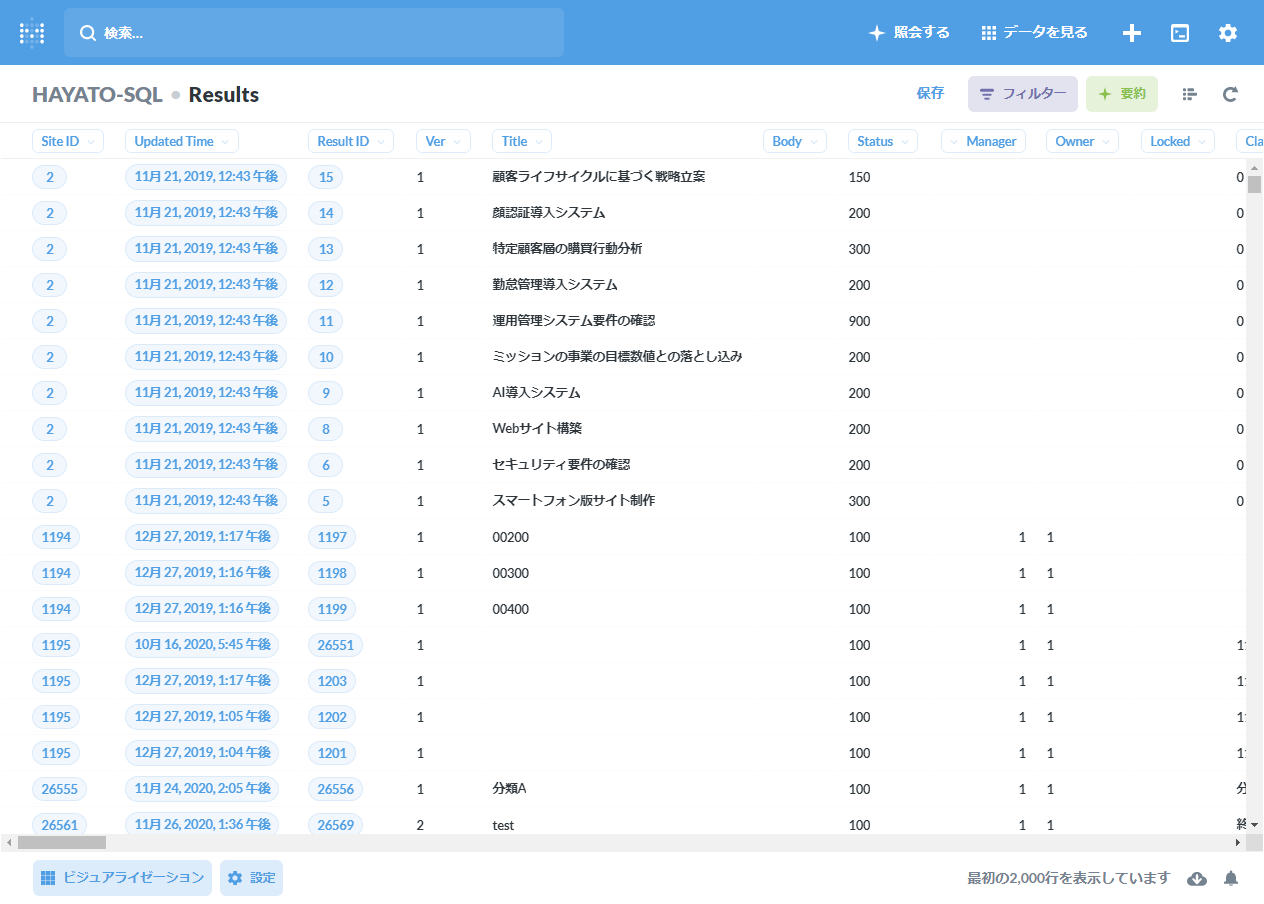Click the search magnifier icon
The height and width of the screenshot is (904, 1264).
(86, 32)
